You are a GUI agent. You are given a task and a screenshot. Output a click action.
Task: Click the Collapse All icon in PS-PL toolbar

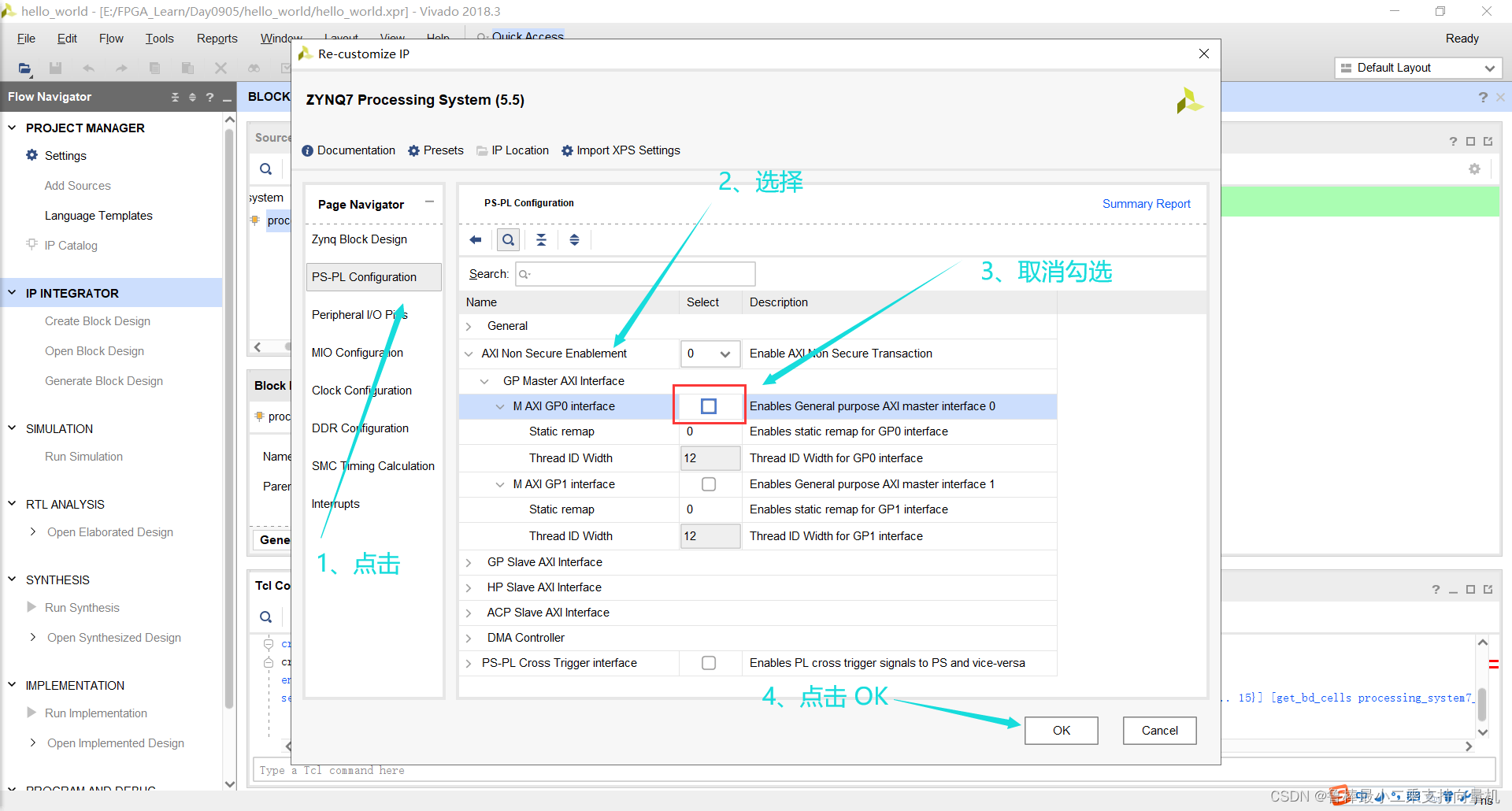[541, 239]
